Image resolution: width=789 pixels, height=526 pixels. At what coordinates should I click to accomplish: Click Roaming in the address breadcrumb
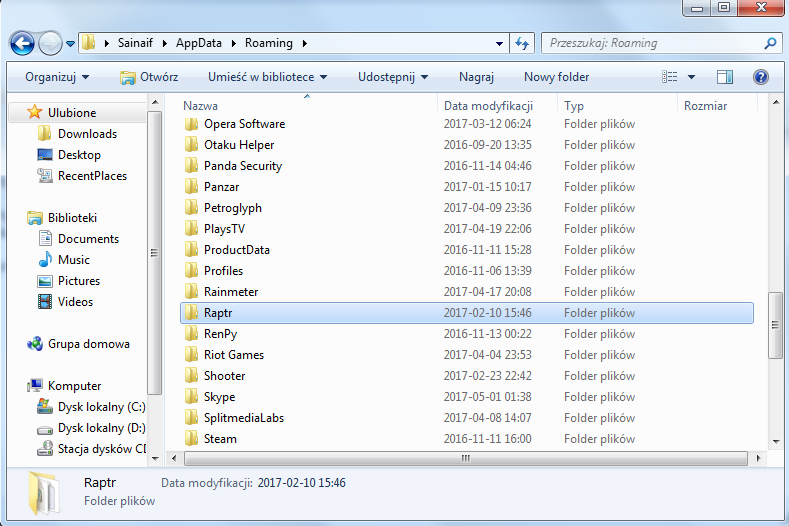[269, 43]
